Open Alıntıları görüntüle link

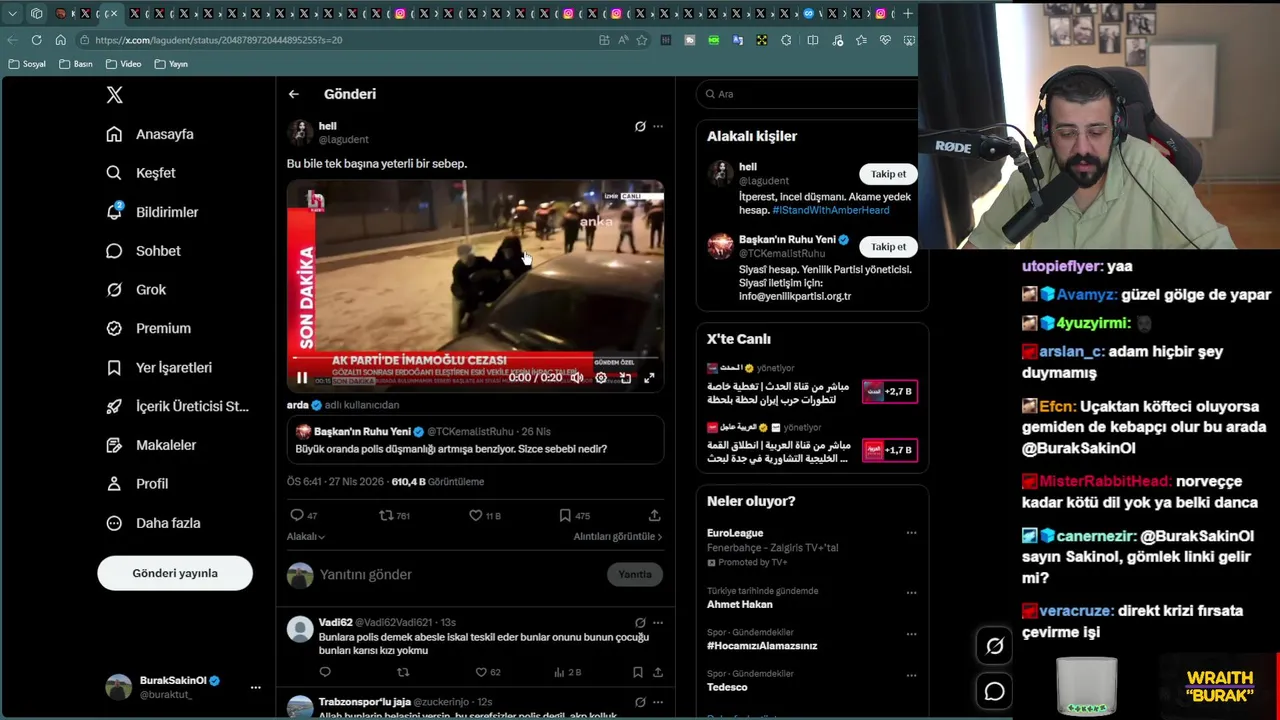618,537
